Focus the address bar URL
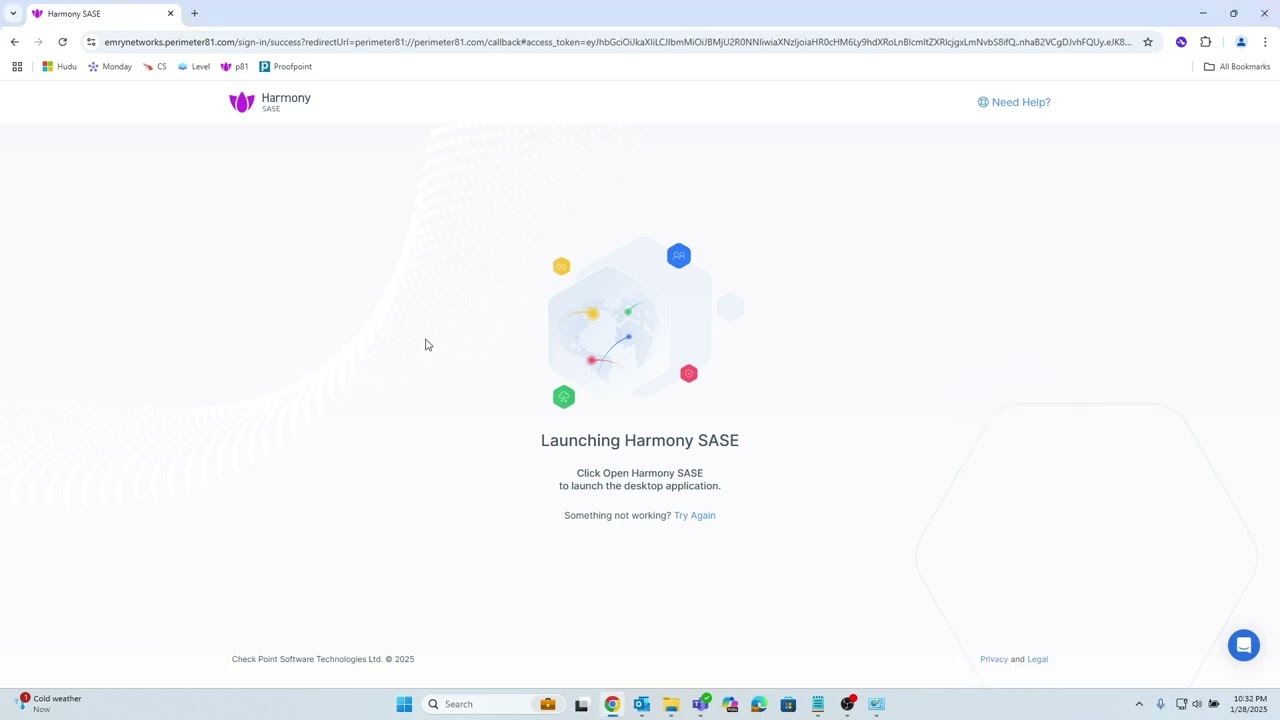This screenshot has height=720, width=1280. 618,42
